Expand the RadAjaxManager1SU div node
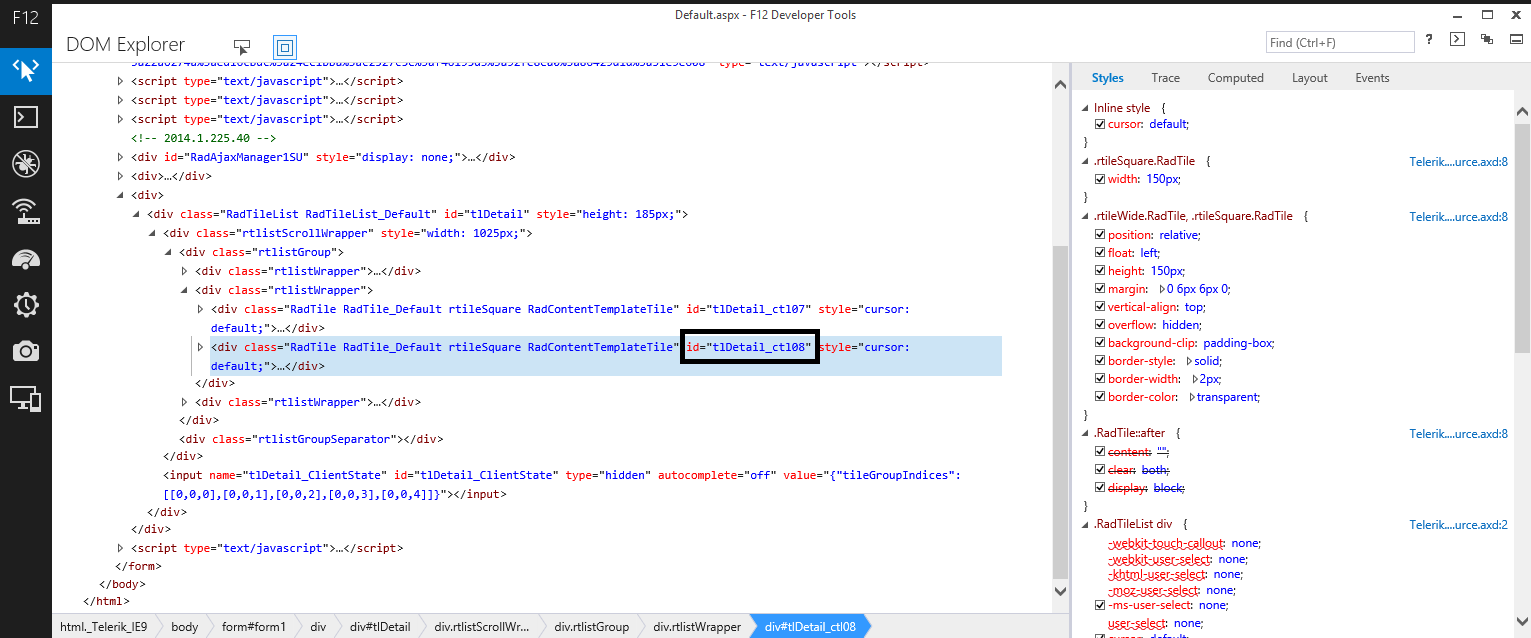Viewport: 1531px width, 638px height. click(x=121, y=157)
